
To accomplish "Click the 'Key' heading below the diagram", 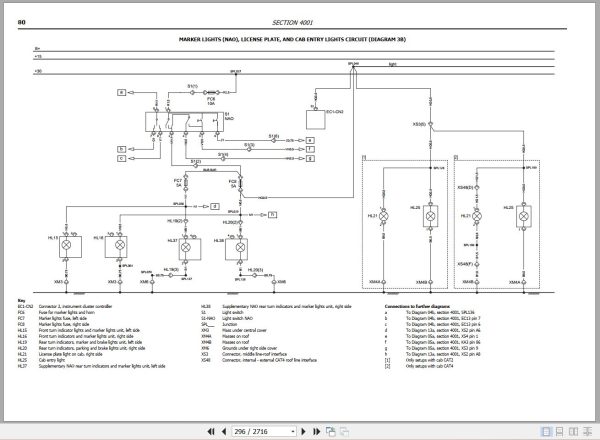I will (x=21, y=301).
